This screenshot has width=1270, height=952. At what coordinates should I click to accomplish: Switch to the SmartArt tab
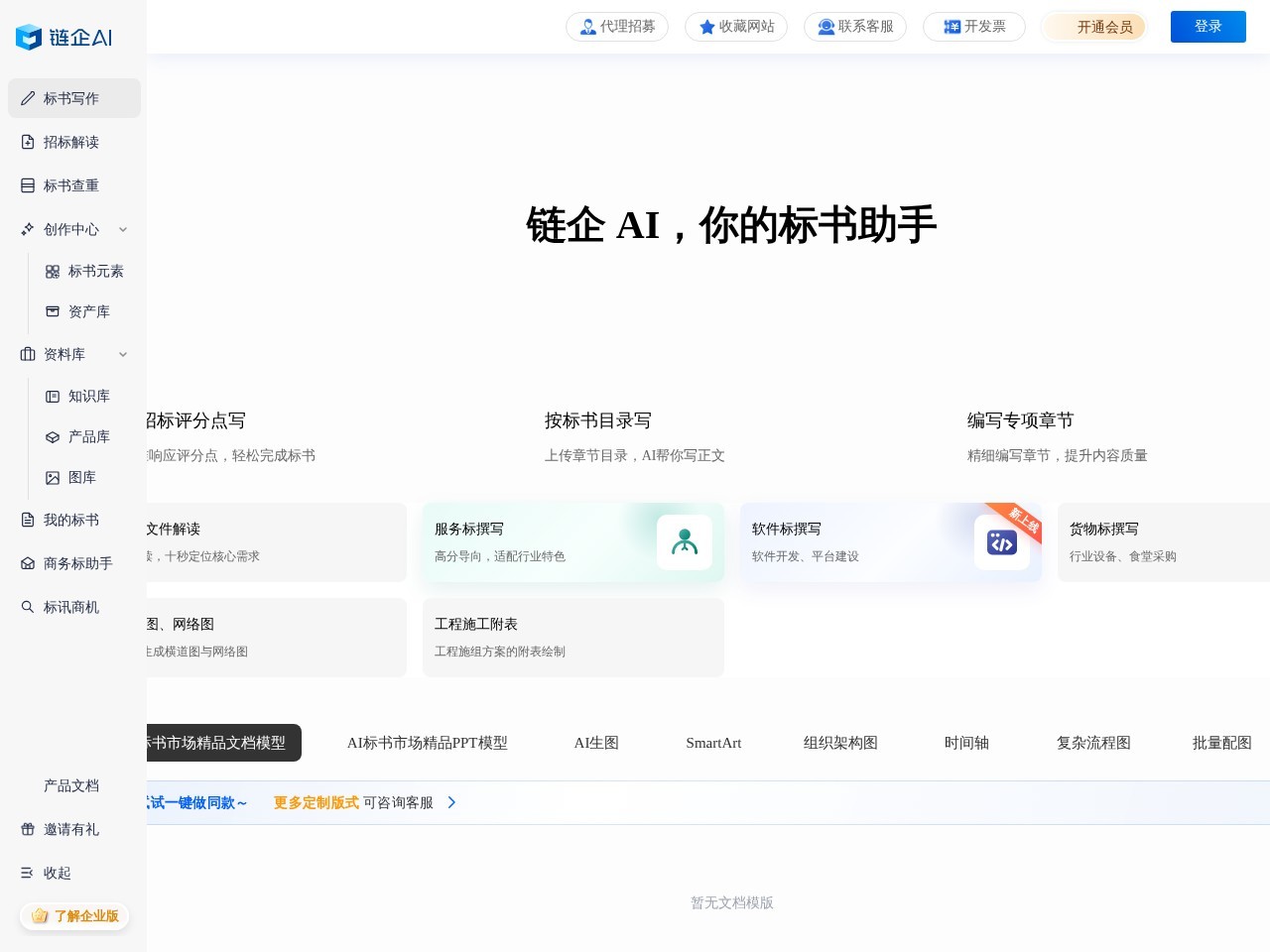[x=713, y=743]
